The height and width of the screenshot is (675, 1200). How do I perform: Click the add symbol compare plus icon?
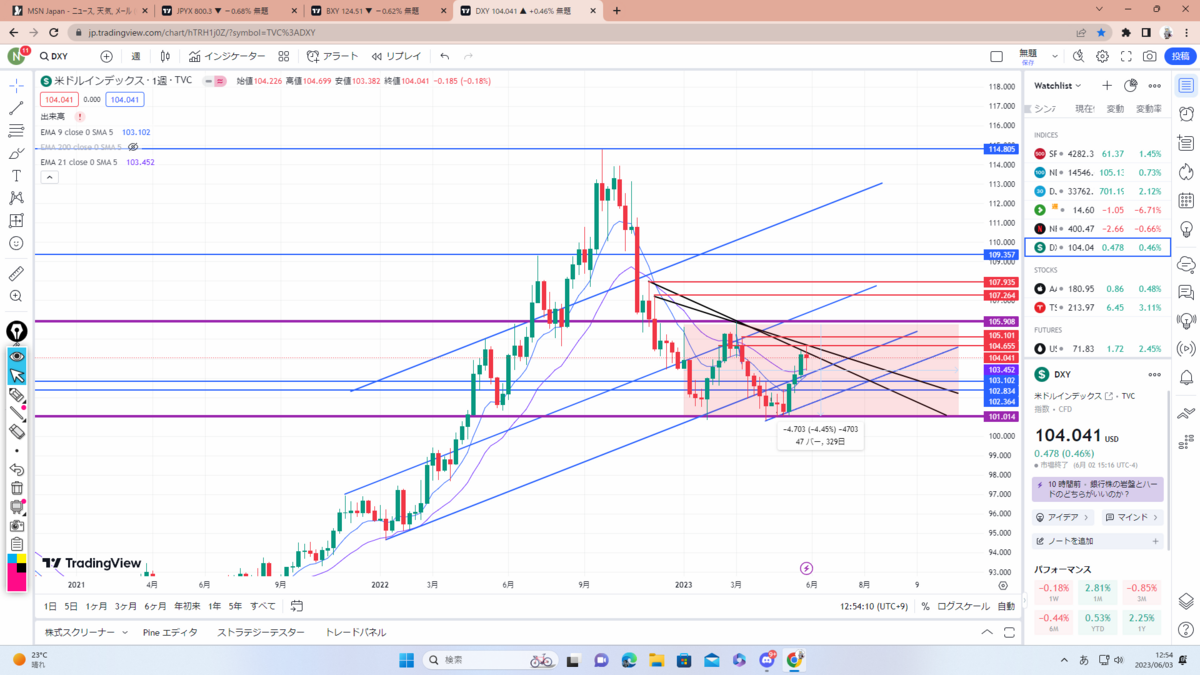(x=106, y=56)
